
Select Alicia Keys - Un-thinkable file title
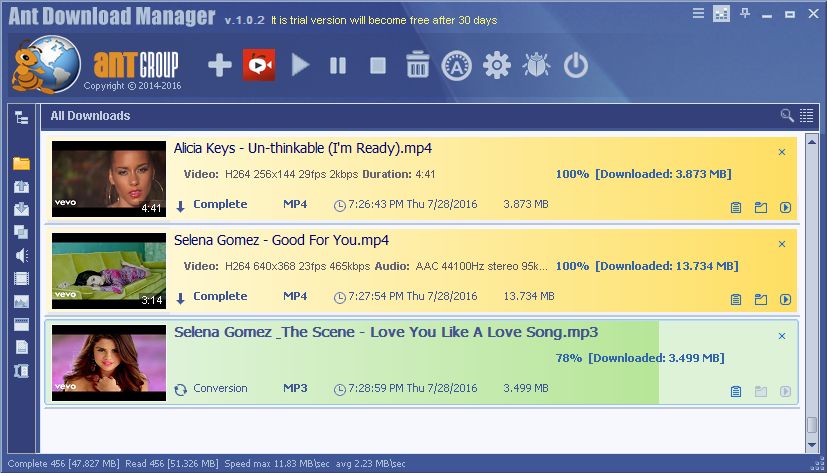[x=303, y=149]
